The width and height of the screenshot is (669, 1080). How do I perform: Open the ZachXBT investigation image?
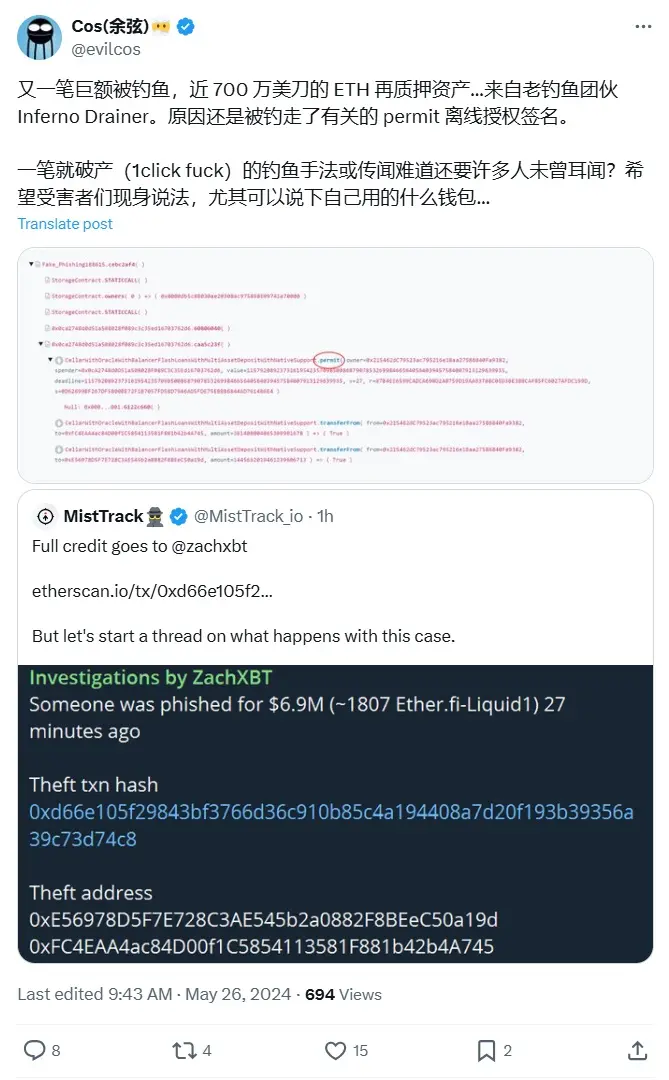pos(335,812)
